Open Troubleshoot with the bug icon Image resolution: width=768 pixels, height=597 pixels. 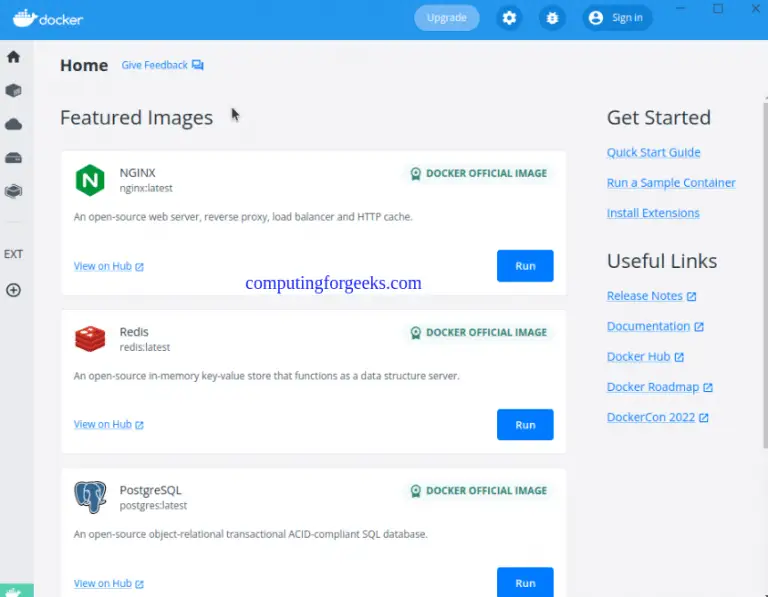pos(551,18)
